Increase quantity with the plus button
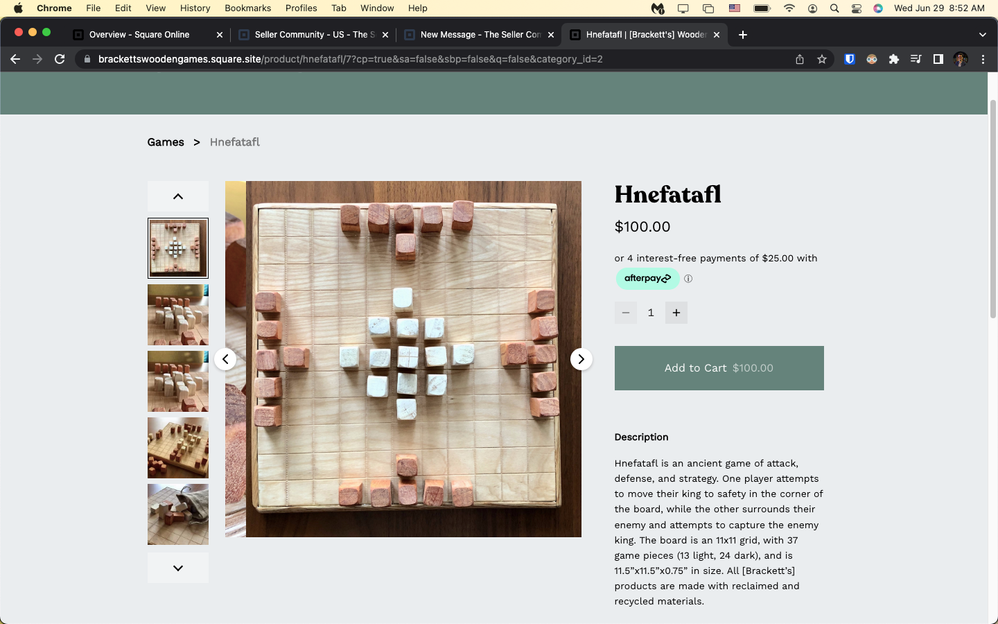The width and height of the screenshot is (998, 624). pyautogui.click(x=676, y=313)
